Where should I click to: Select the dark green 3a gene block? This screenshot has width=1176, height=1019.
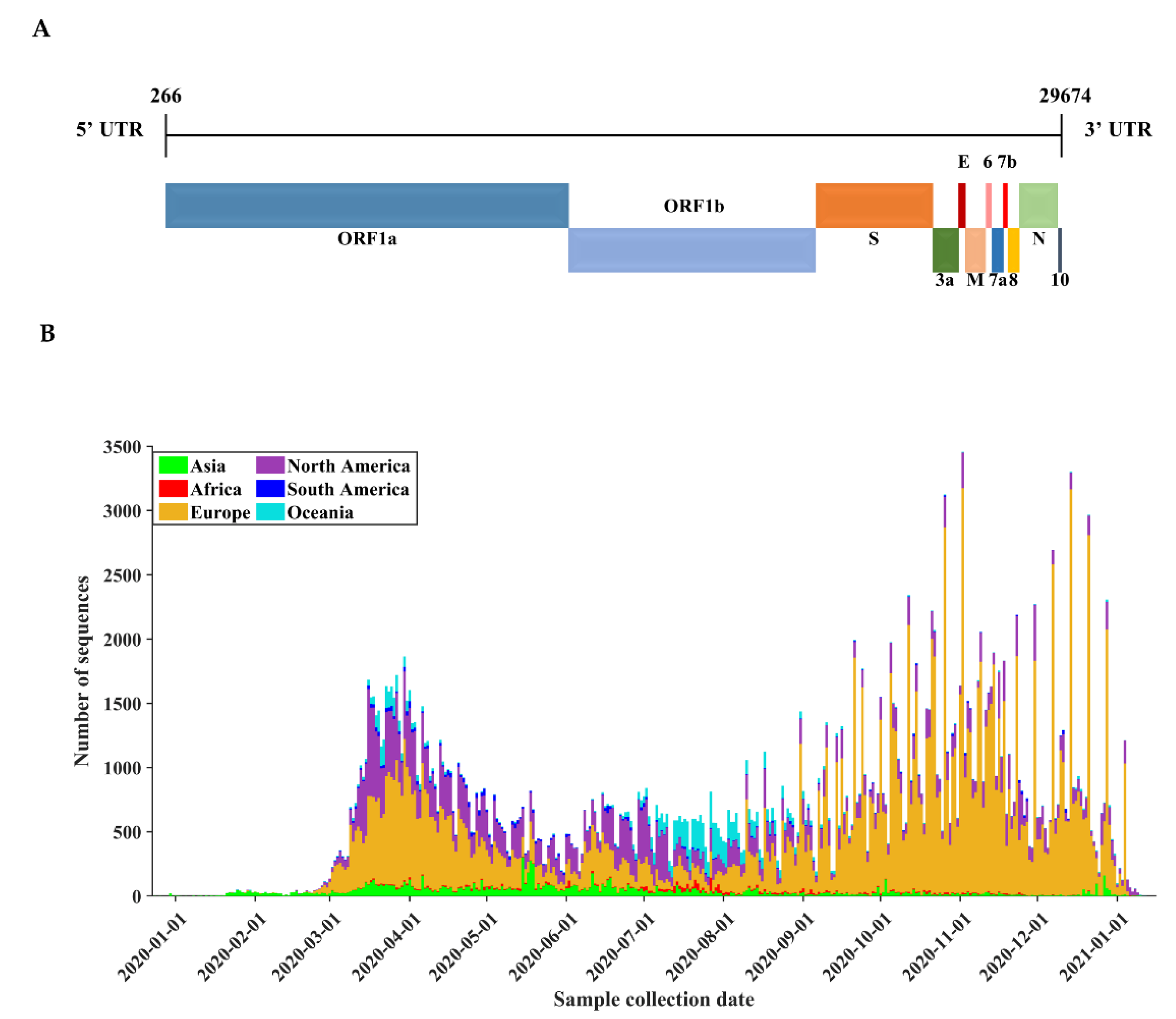[x=946, y=250]
